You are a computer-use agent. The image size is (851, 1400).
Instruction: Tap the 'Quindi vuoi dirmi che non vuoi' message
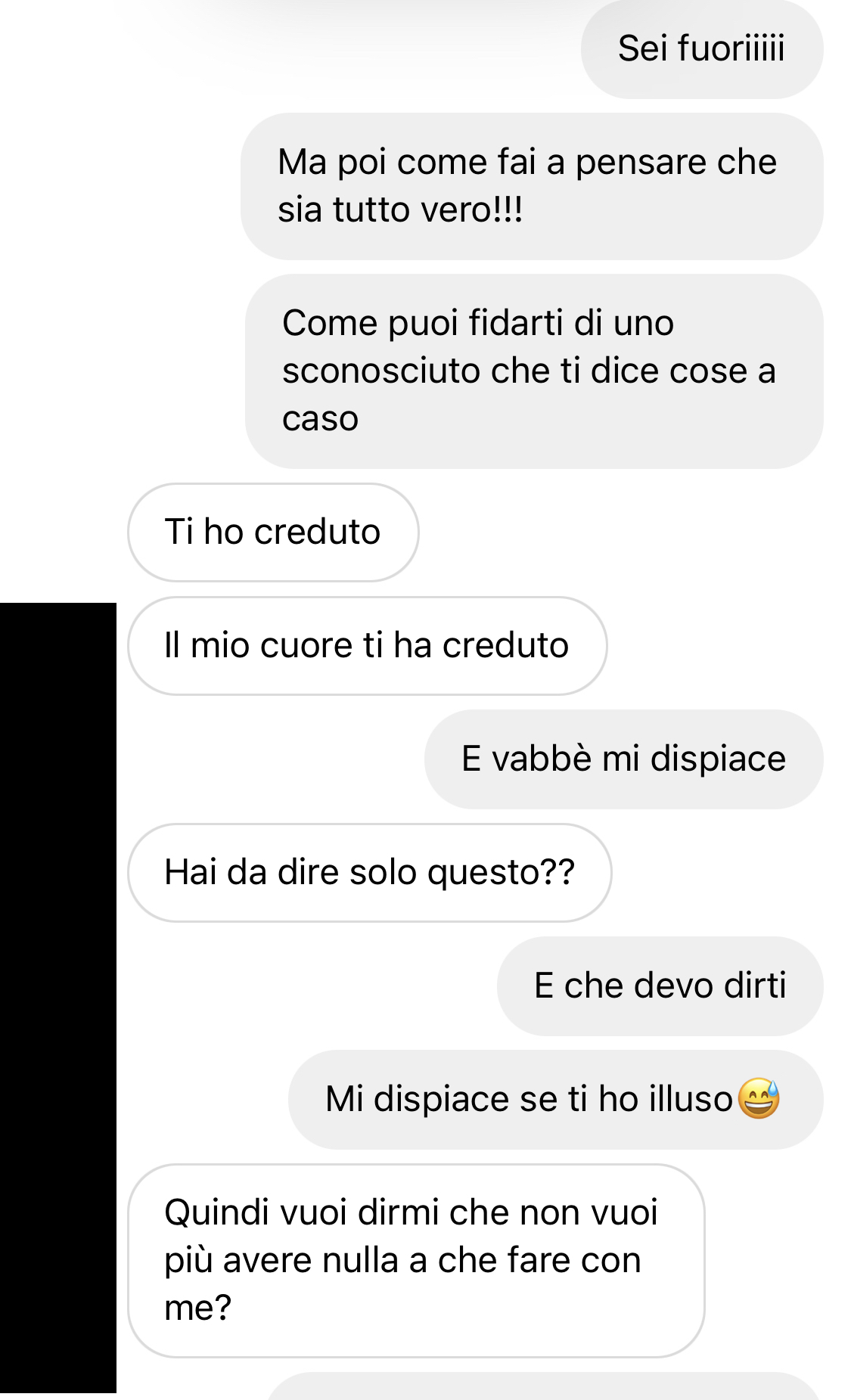tap(416, 1260)
